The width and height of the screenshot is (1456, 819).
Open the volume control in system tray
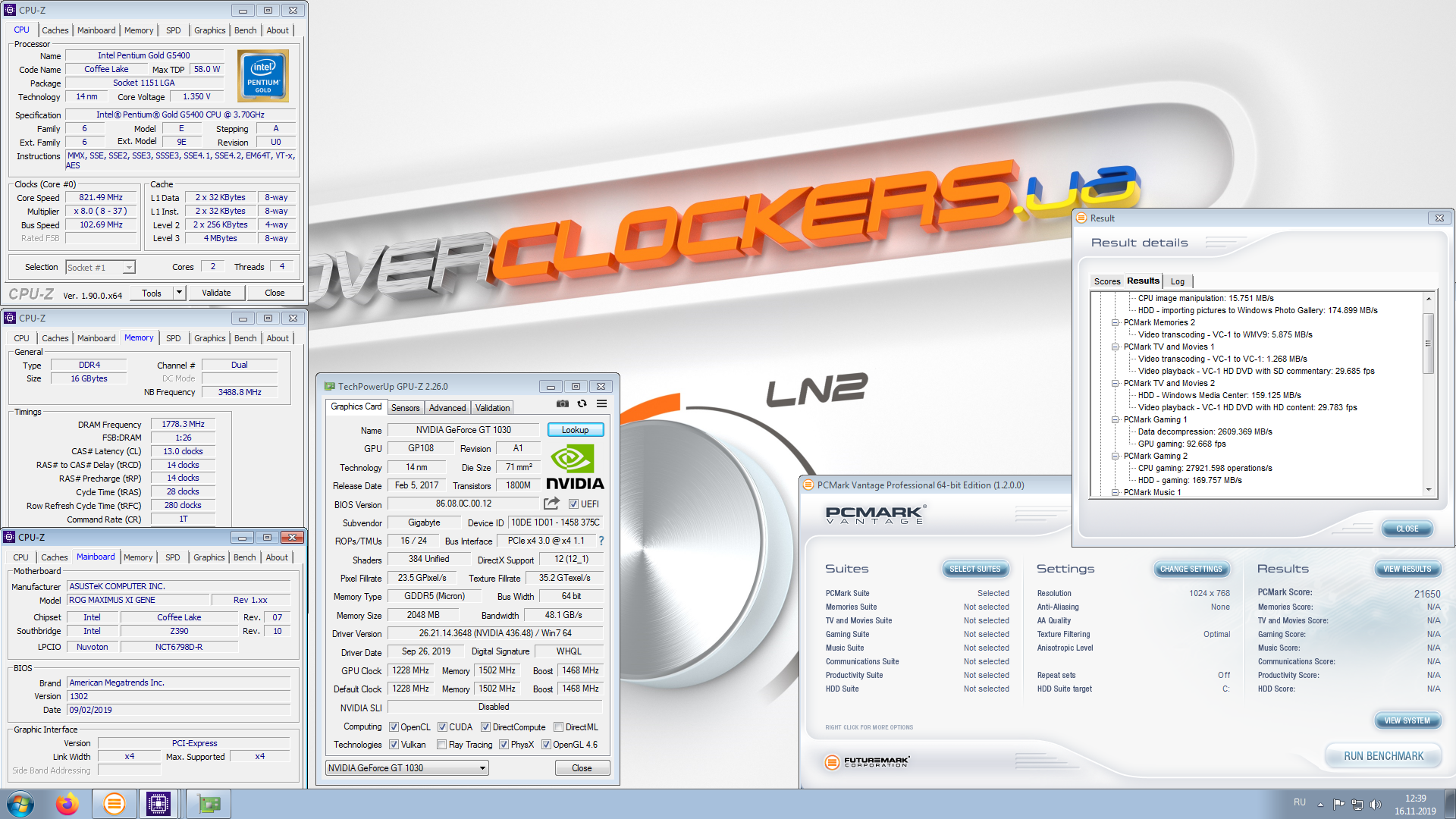1376,804
